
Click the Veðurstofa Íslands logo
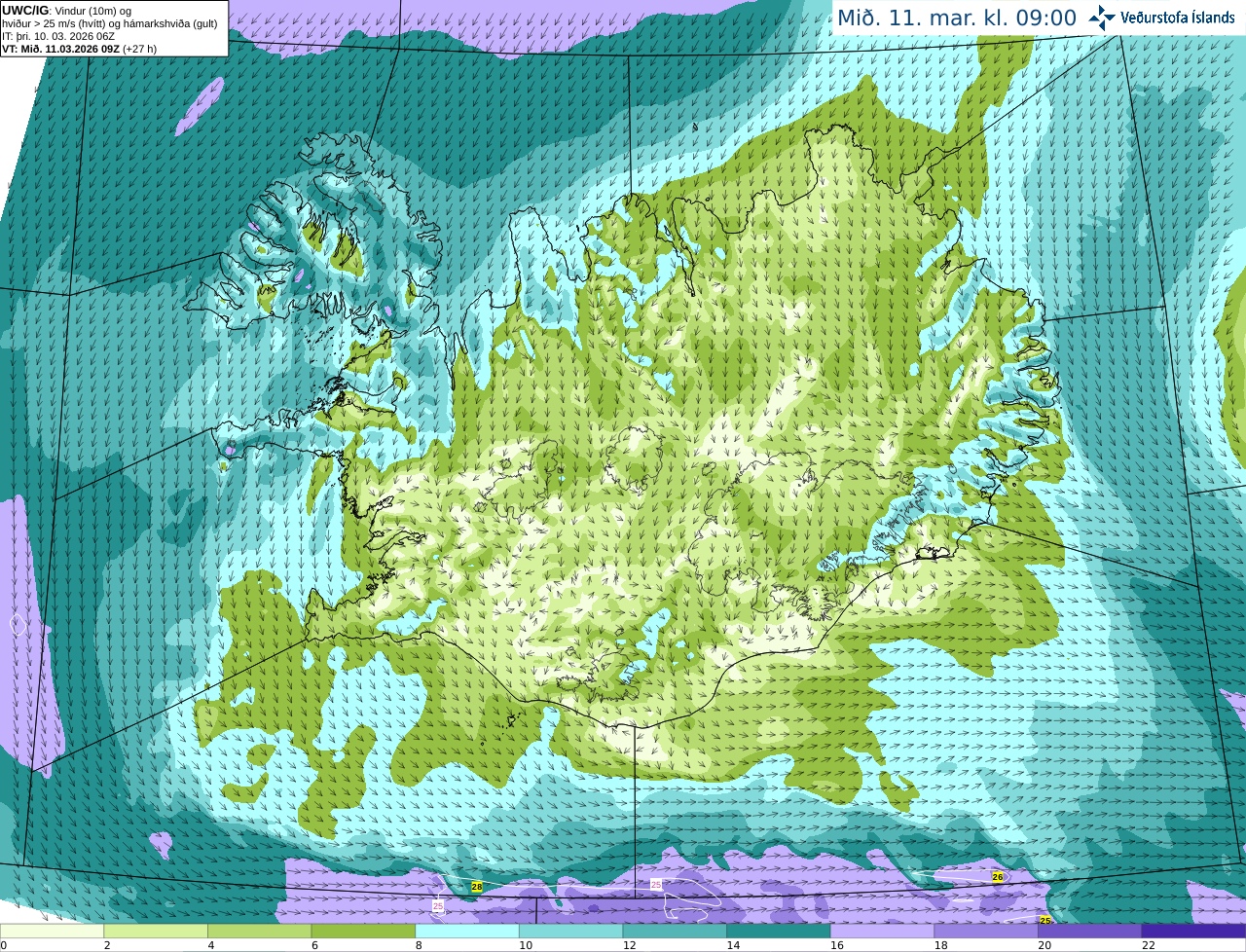pos(1161,17)
